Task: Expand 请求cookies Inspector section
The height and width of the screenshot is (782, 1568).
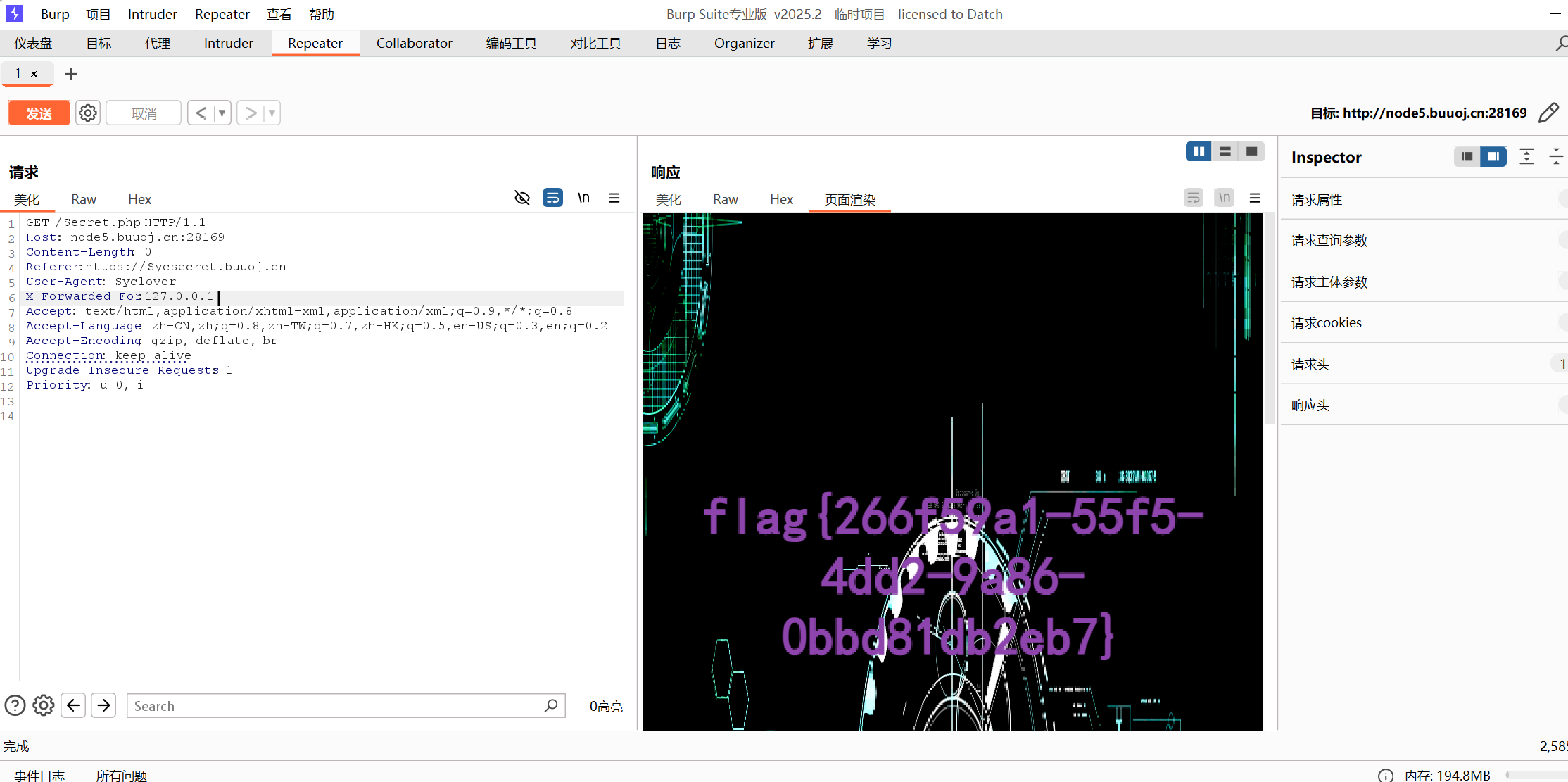Action: tap(1424, 322)
